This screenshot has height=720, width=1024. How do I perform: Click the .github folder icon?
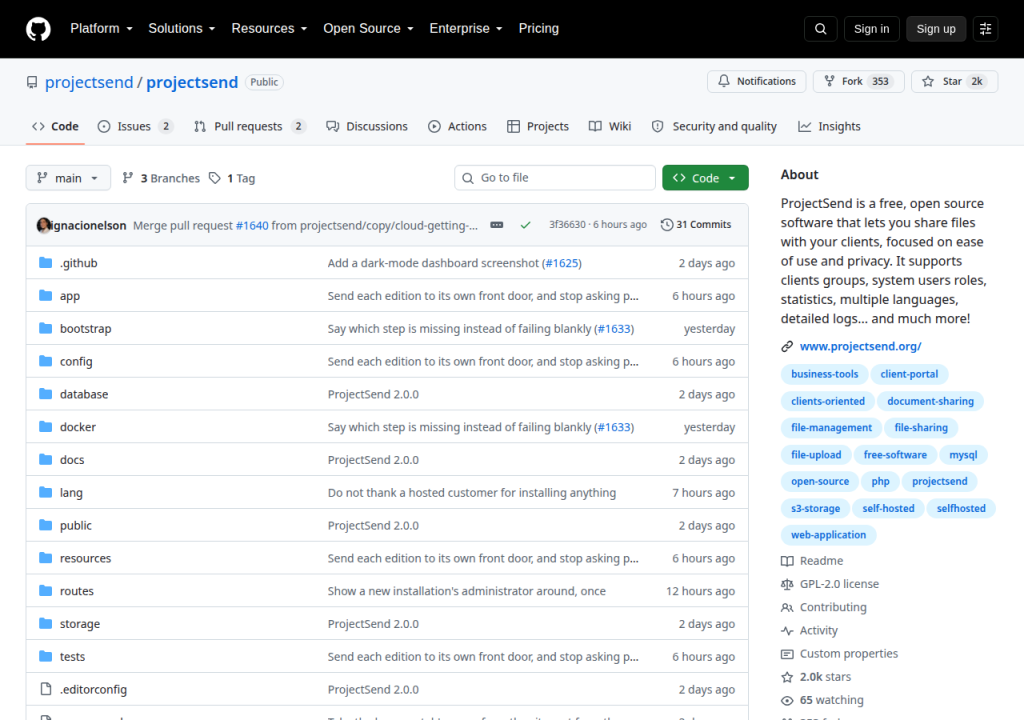tap(45, 263)
